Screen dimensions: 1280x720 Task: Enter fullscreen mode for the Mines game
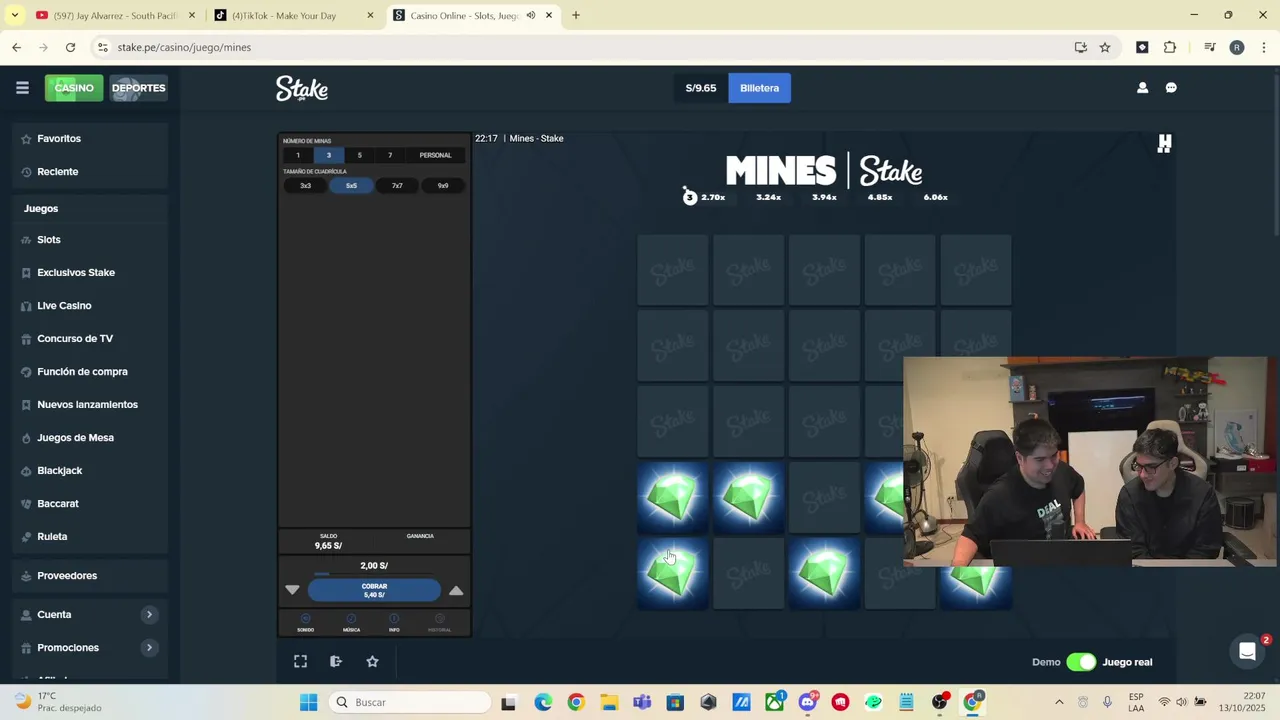click(x=300, y=661)
